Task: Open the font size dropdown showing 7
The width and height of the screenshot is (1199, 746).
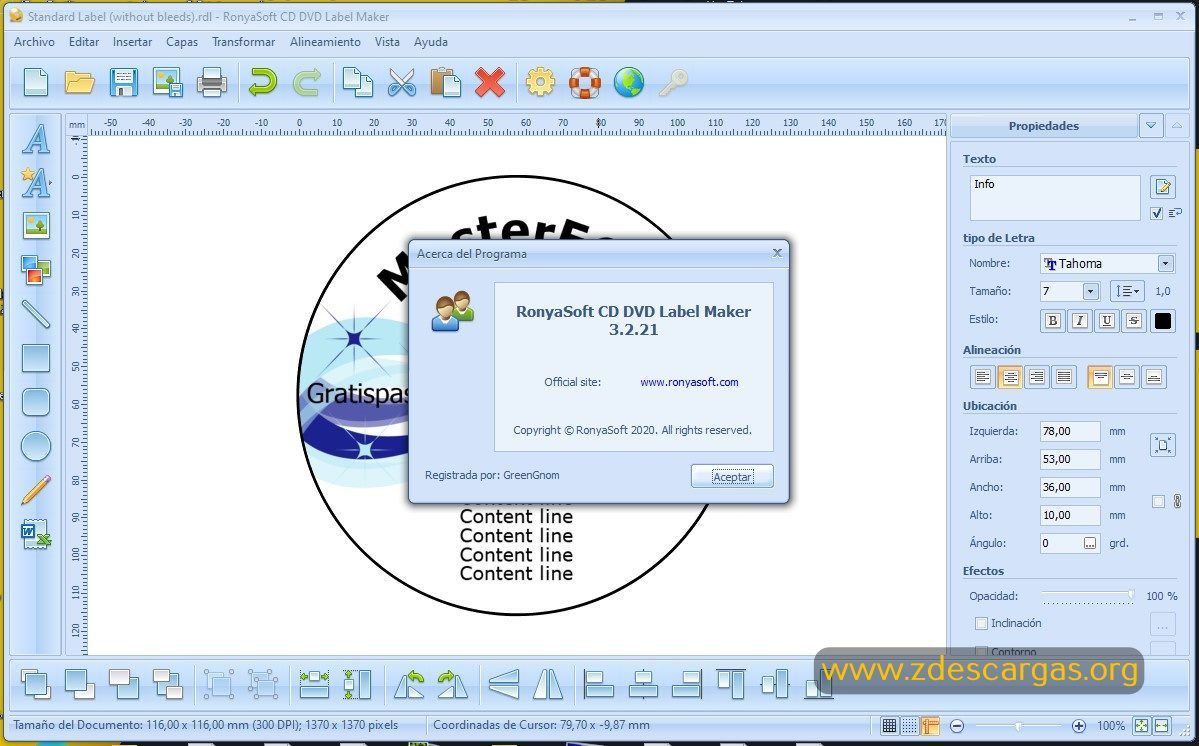Action: (1090, 291)
